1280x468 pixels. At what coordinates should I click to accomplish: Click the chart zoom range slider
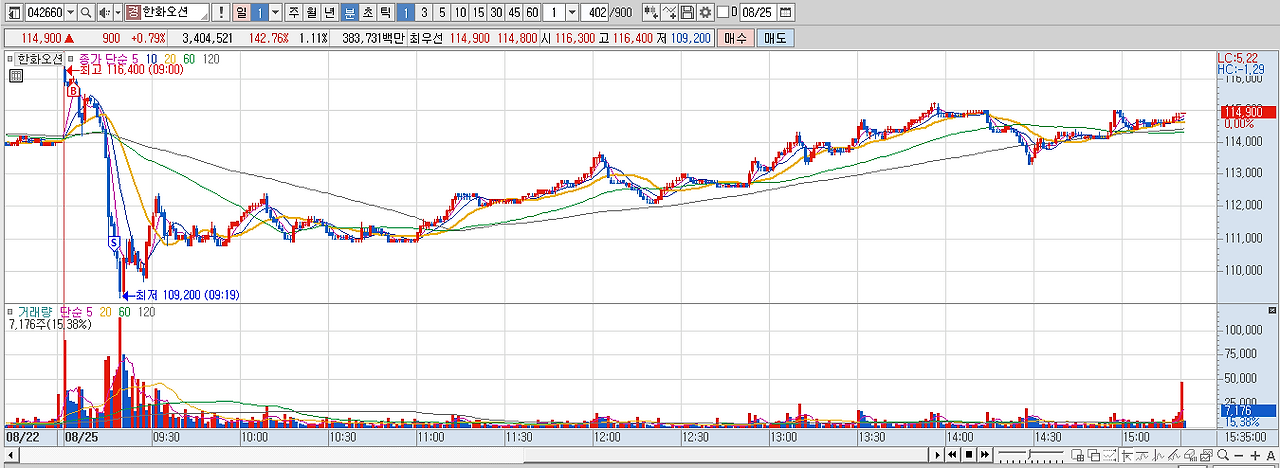click(1031, 455)
